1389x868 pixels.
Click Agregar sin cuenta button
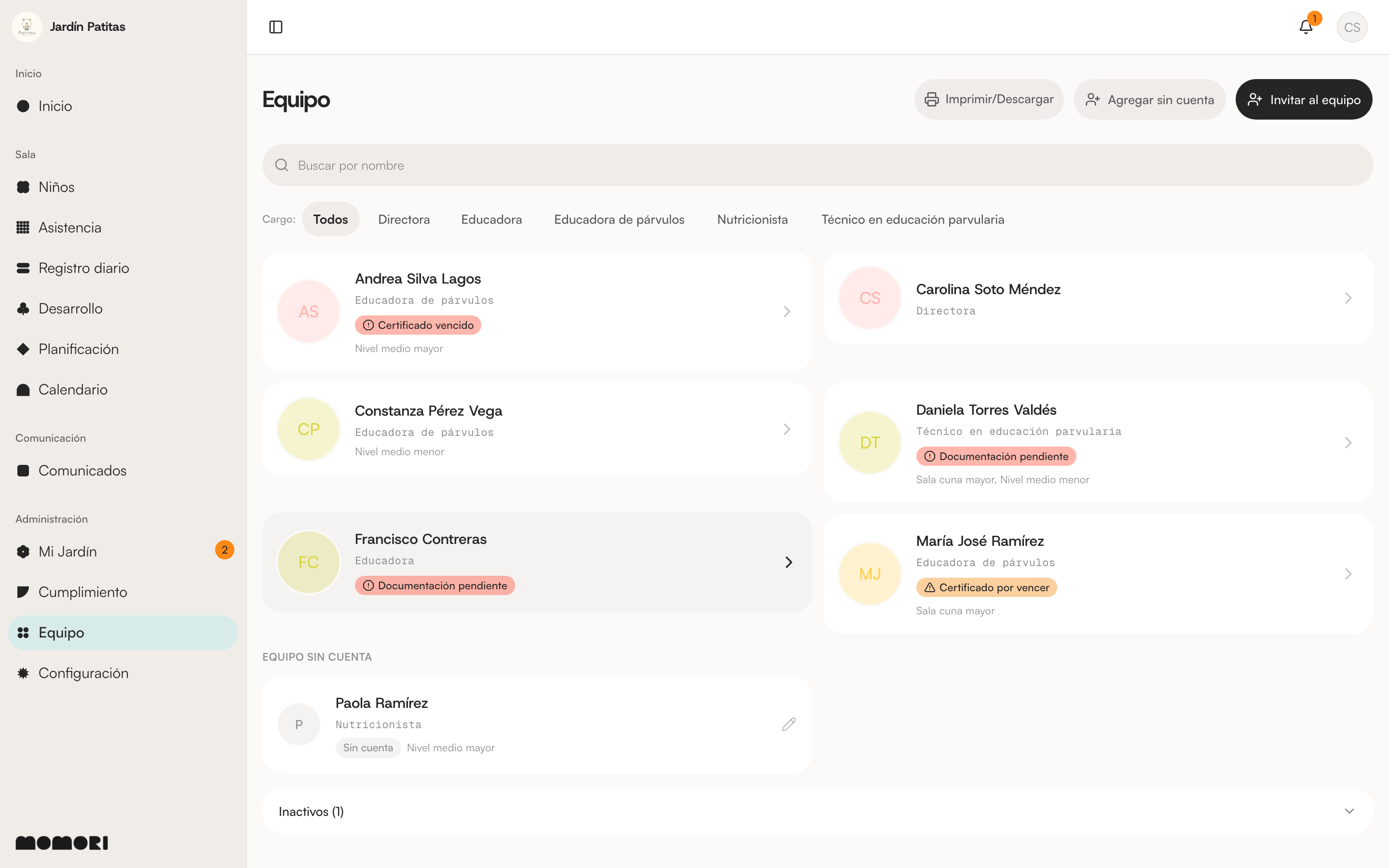(x=1150, y=99)
